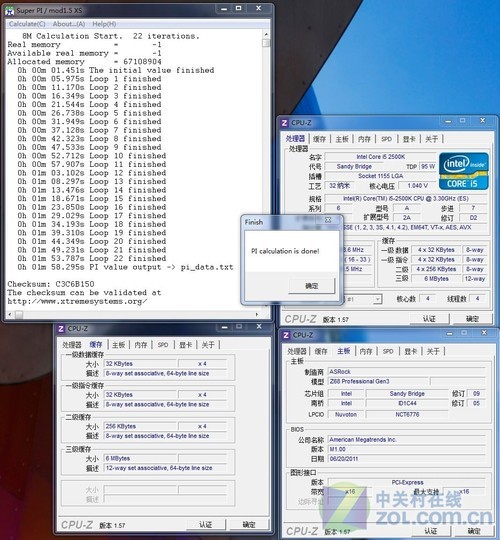Click '256 KBytes' L2 cache size field
The width and height of the screenshot is (500, 540).
coord(140,426)
